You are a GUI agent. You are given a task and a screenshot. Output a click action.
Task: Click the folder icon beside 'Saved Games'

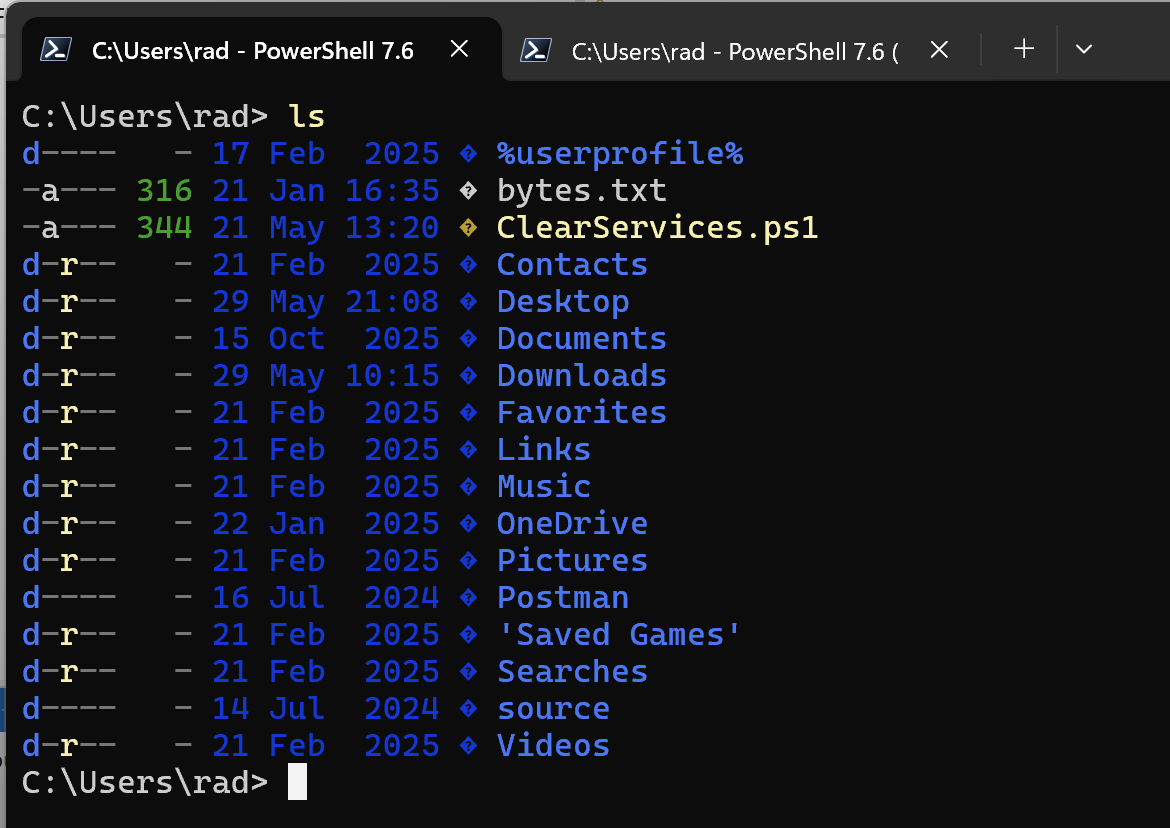[469, 635]
